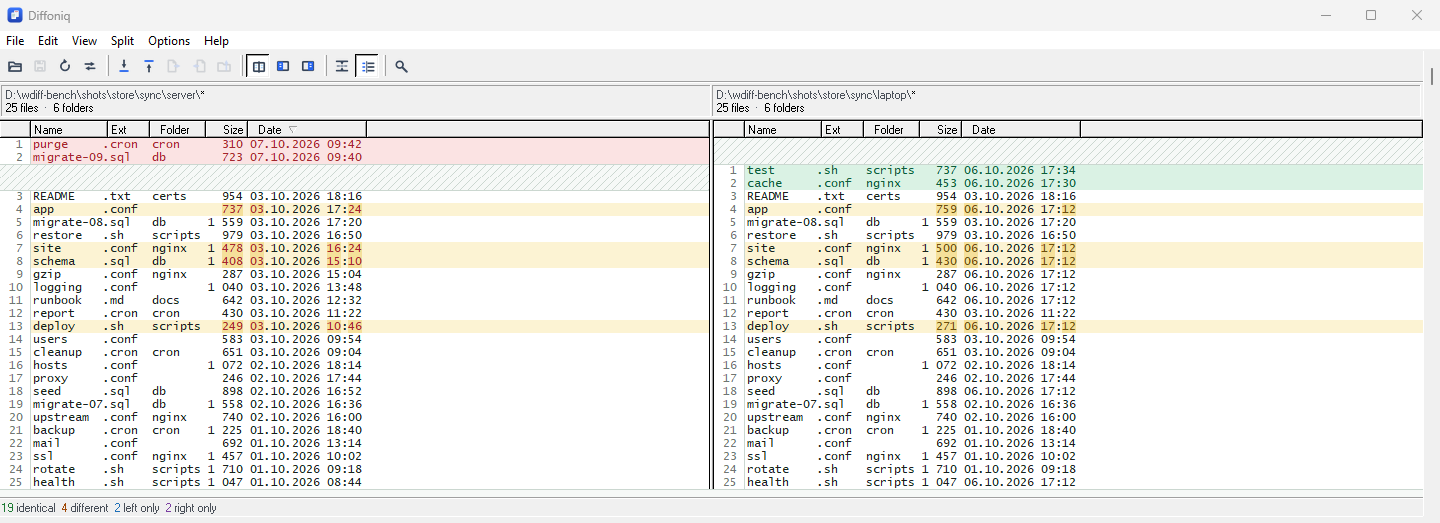Sort right pane by Folder column header

point(892,129)
